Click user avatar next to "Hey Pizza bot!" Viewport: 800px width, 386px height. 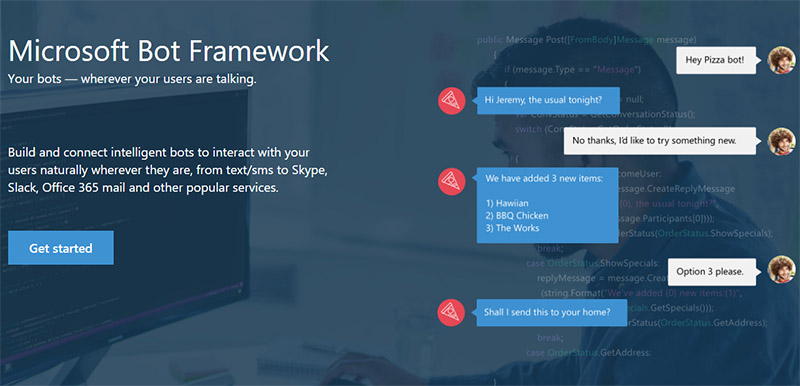[782, 60]
